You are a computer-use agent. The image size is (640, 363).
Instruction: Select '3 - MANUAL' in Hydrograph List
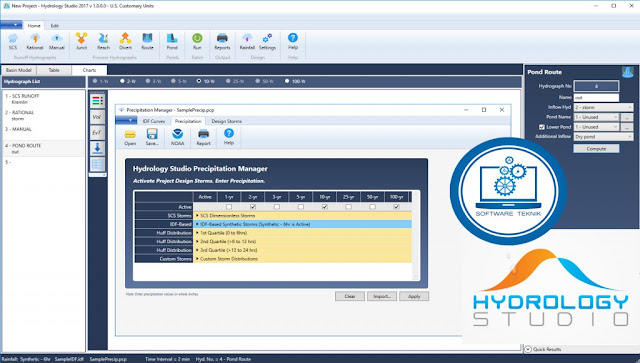(43, 129)
